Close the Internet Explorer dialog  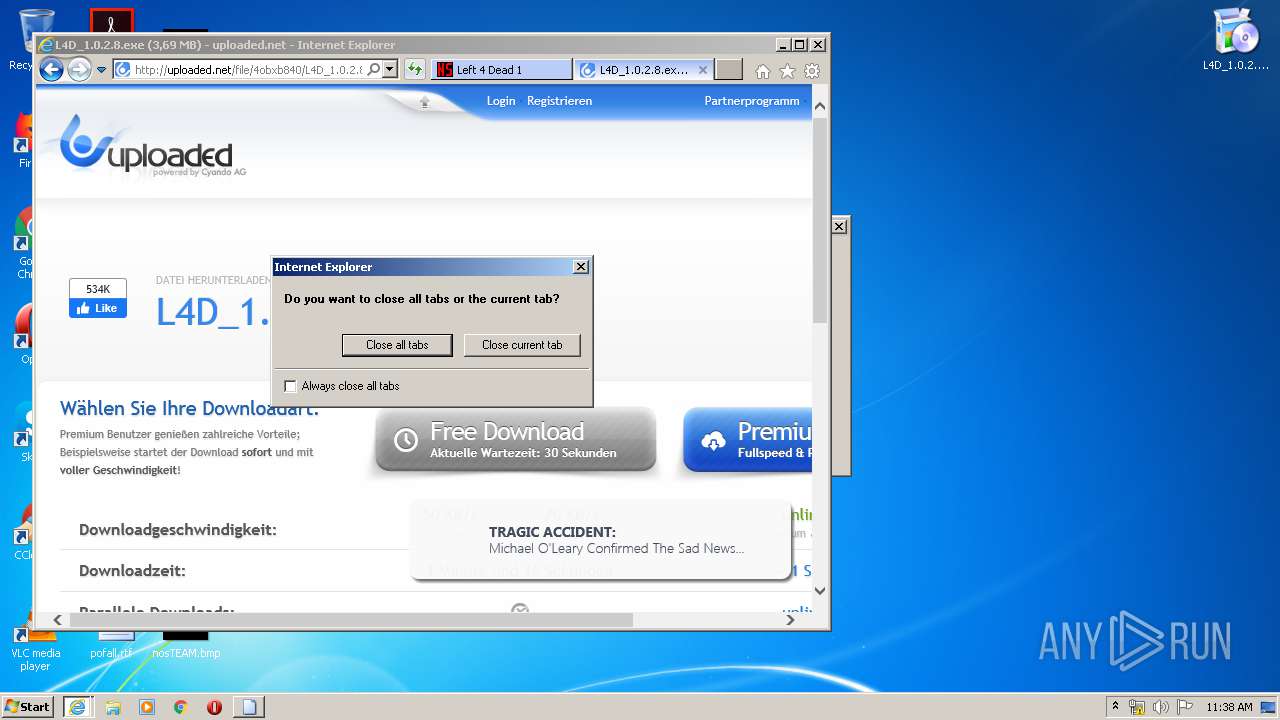point(580,267)
